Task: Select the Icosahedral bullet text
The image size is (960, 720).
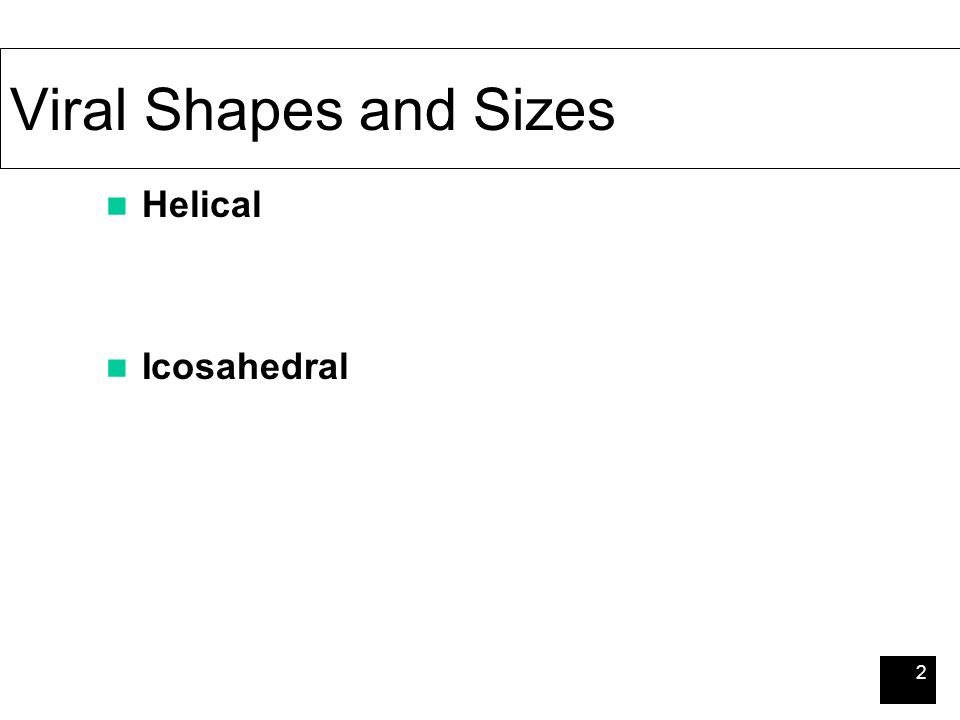Action: pyautogui.click(x=245, y=367)
